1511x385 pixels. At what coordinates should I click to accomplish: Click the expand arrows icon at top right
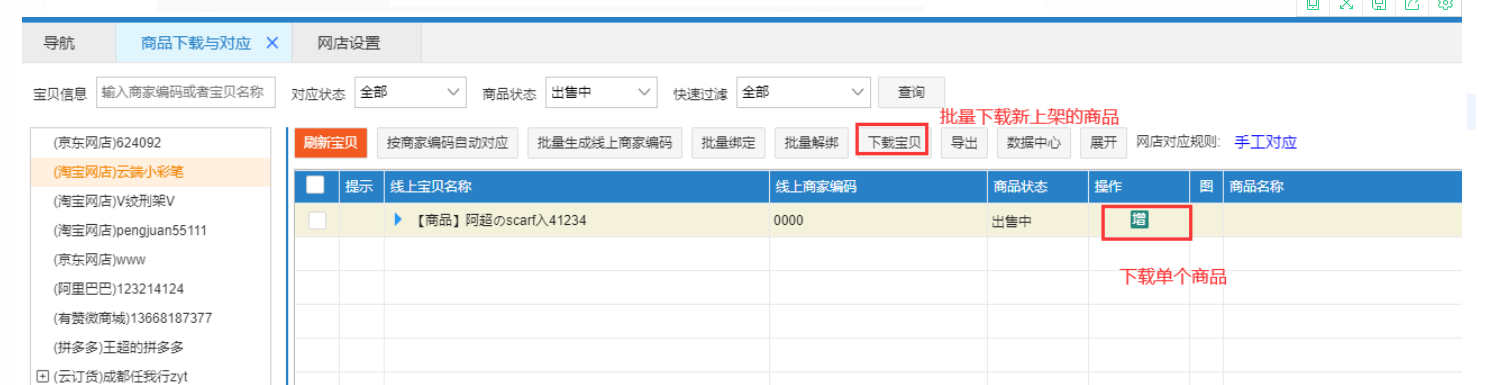pyautogui.click(x=1346, y=4)
